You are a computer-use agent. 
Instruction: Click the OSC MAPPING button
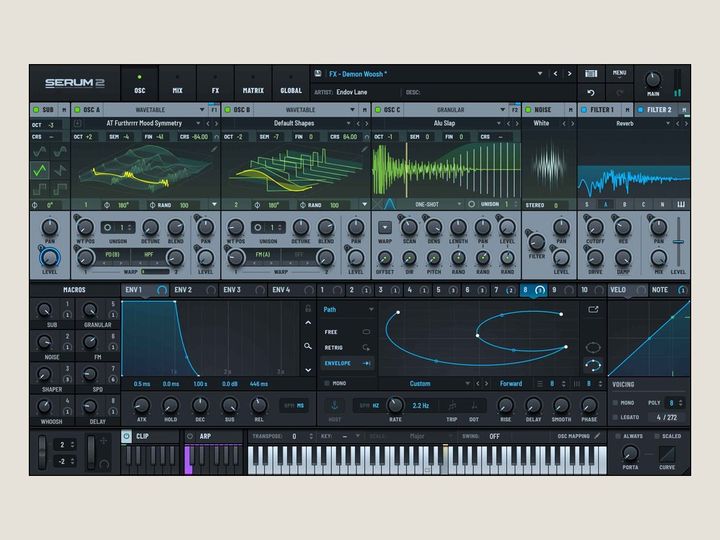tap(573, 436)
